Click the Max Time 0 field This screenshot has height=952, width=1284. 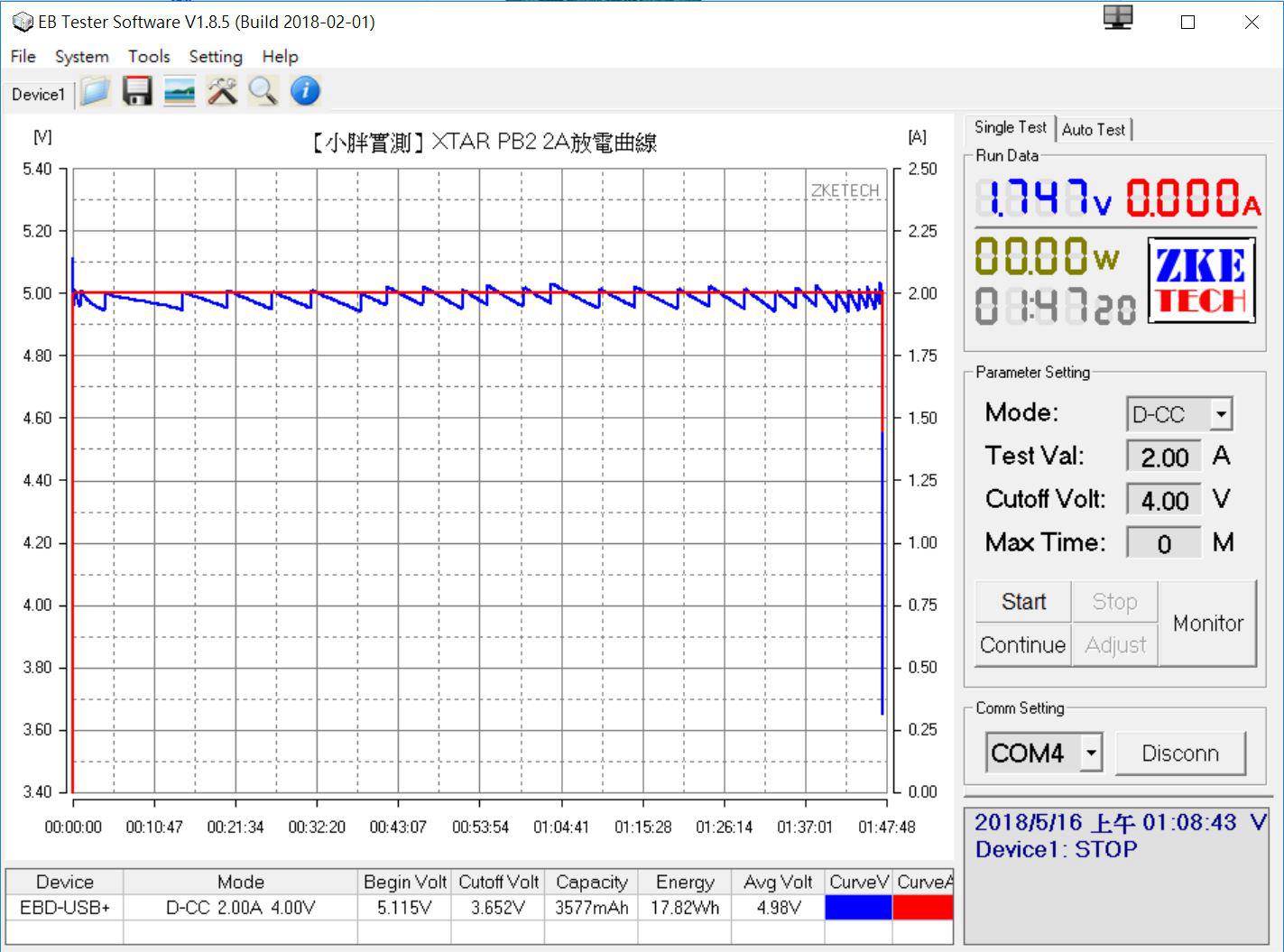(1164, 543)
